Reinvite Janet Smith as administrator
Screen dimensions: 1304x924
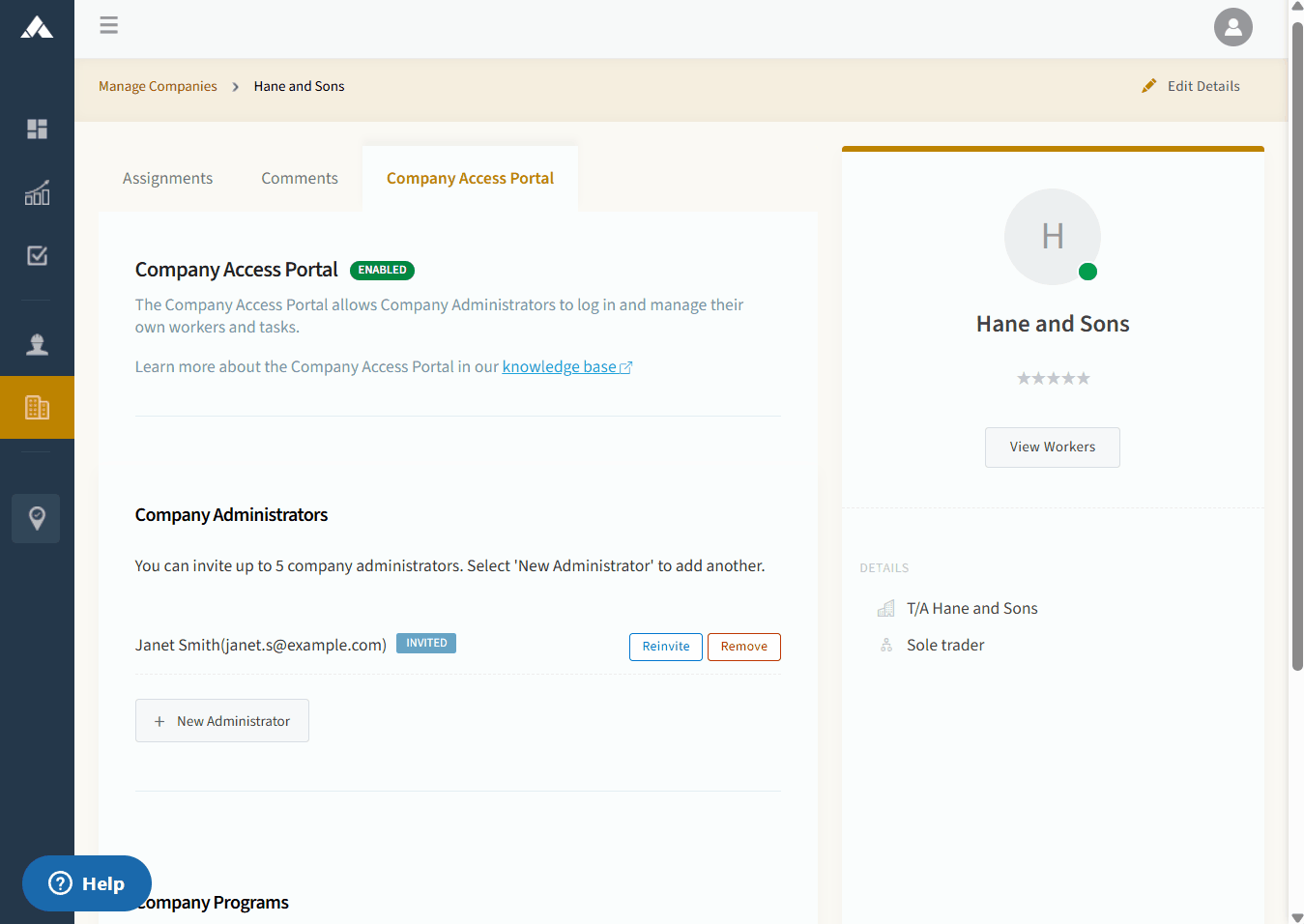tap(666, 647)
